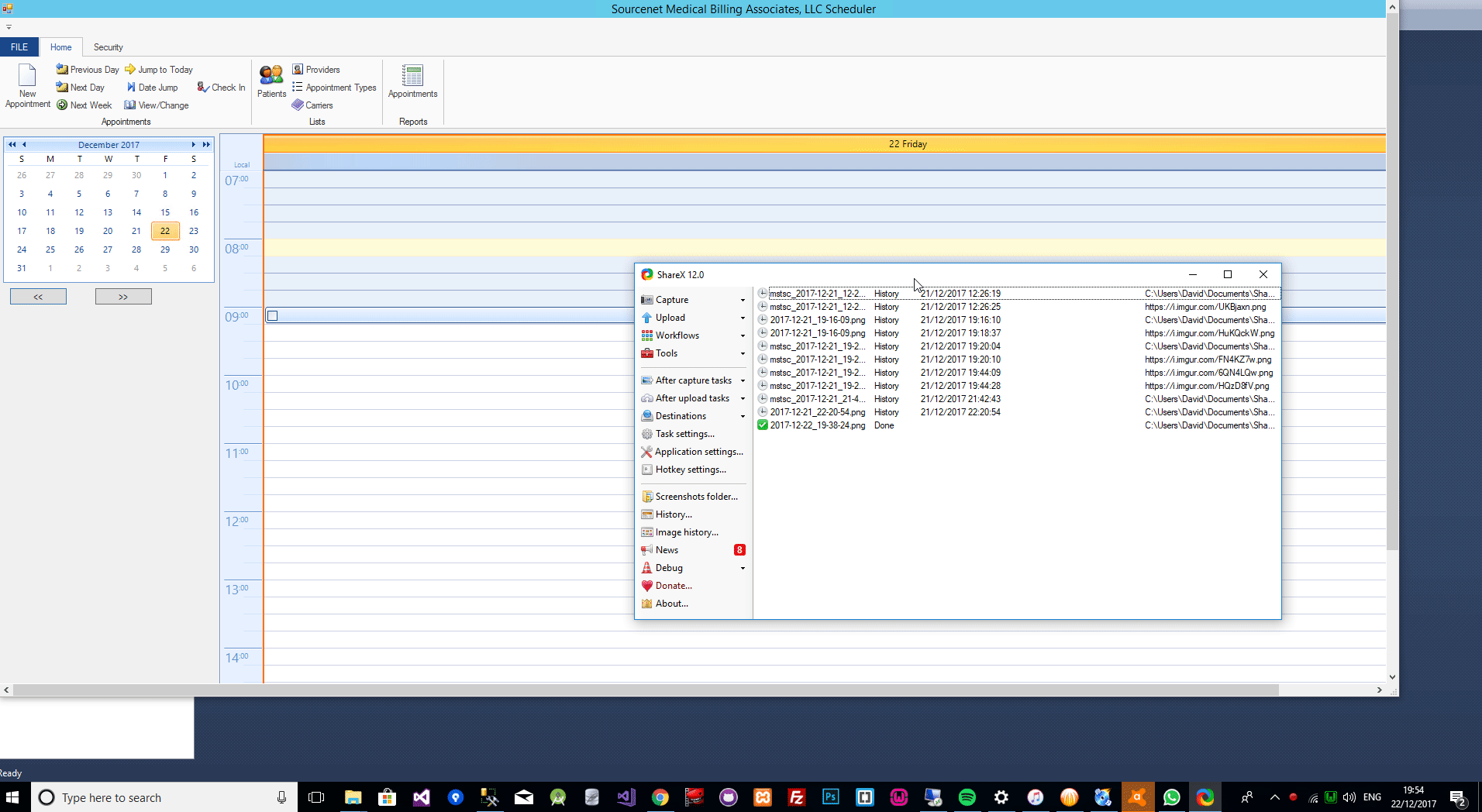Image resolution: width=1482 pixels, height=812 pixels.
Task: Open the Providers list
Action: click(316, 70)
